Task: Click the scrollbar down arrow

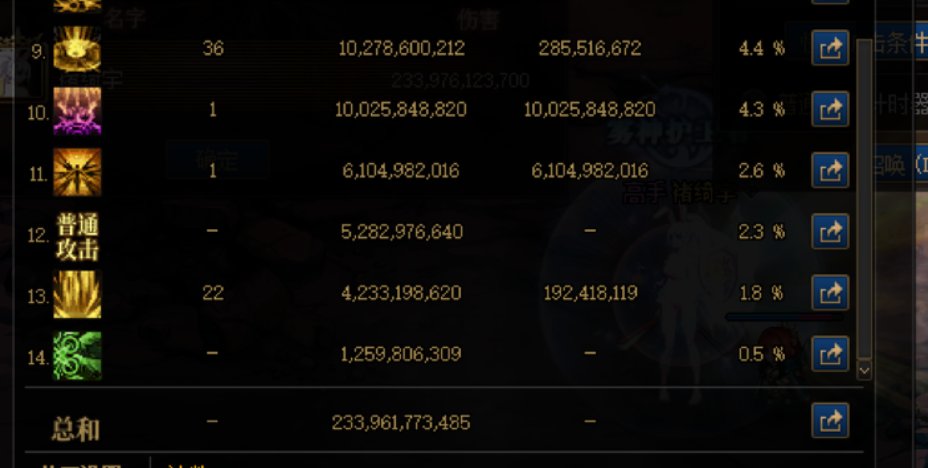Action: coord(864,370)
